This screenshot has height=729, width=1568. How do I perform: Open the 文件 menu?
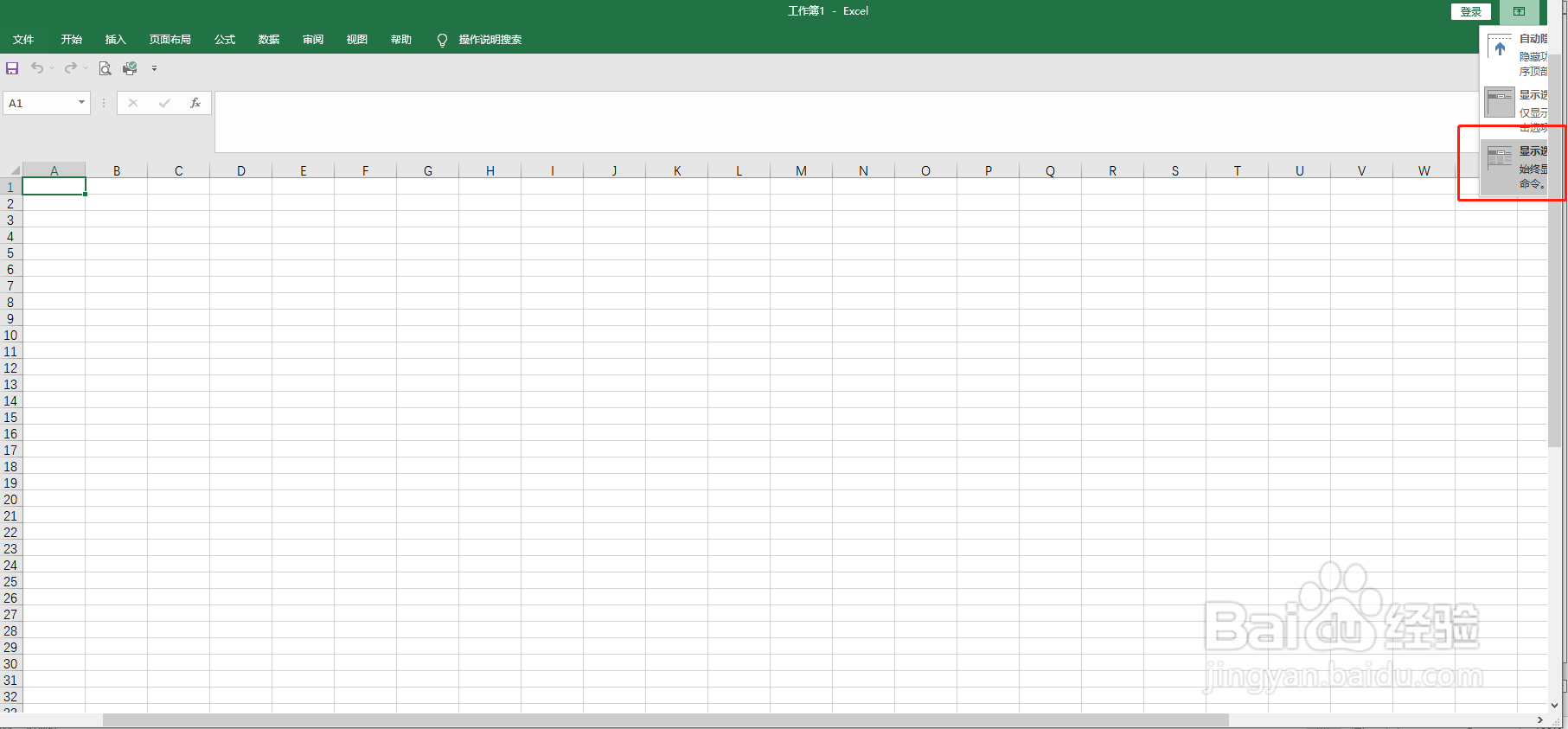[23, 40]
